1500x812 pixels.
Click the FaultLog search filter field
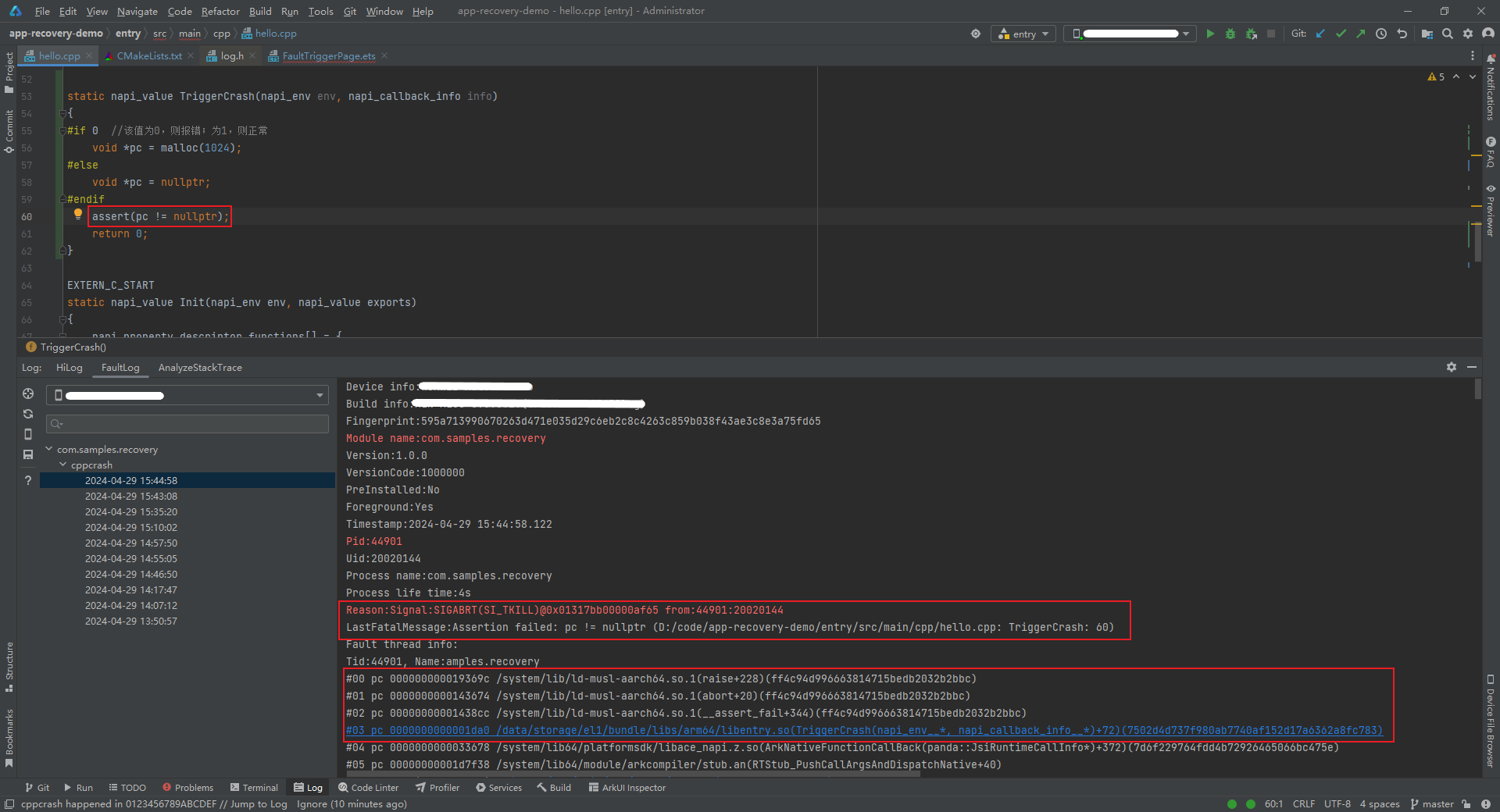(187, 424)
